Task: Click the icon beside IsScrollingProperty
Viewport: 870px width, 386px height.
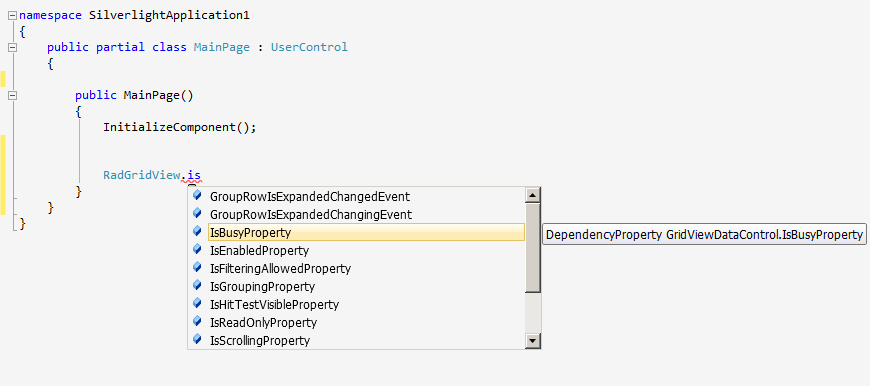Action: (196, 339)
